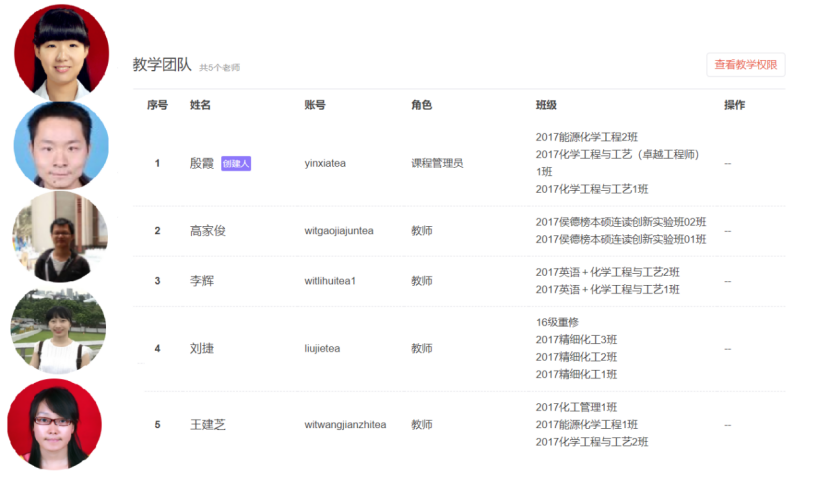This screenshot has height=501, width=831.
Task: Click class 2017化工管理1班
Action: (576, 407)
